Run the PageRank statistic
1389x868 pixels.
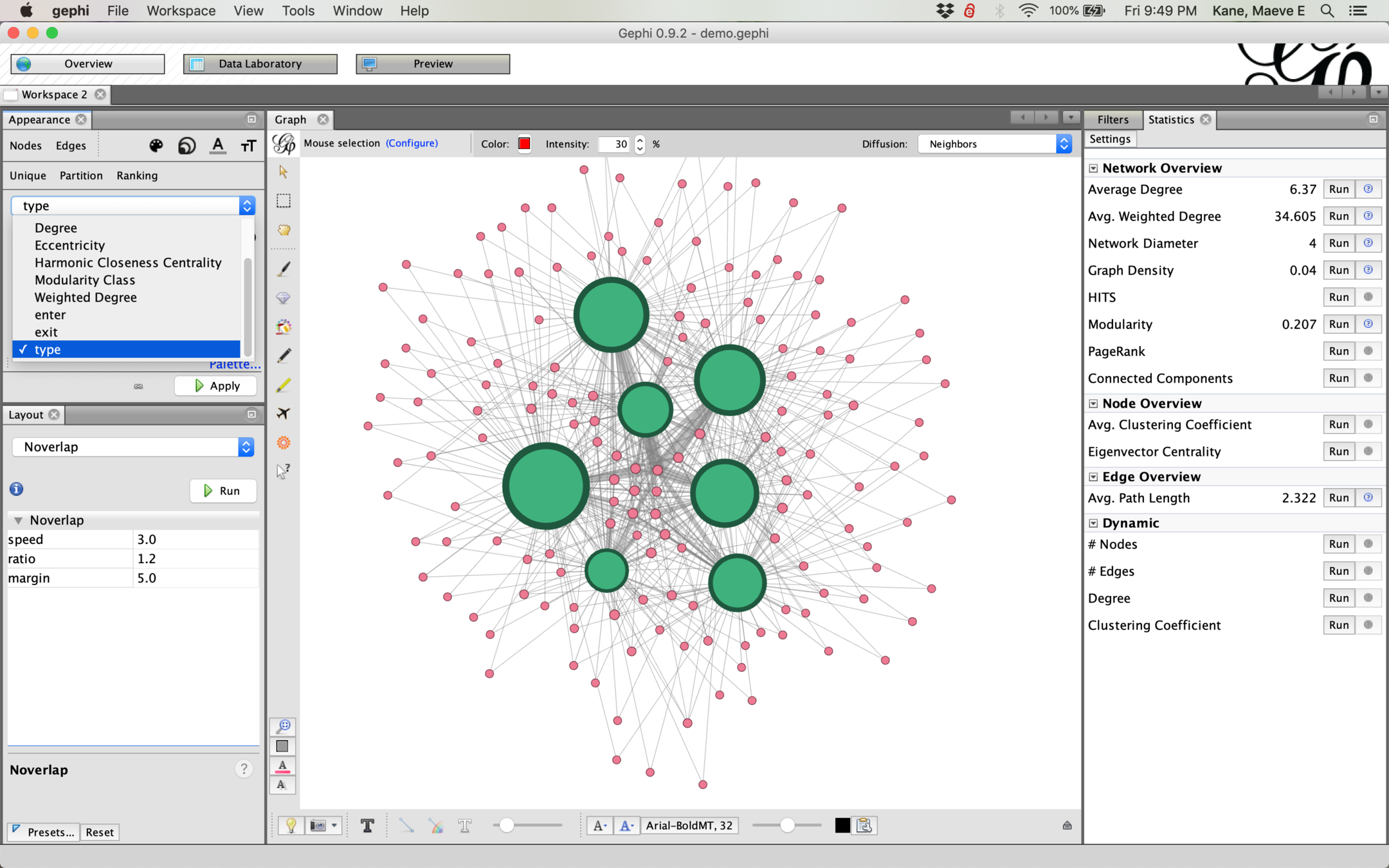point(1338,351)
